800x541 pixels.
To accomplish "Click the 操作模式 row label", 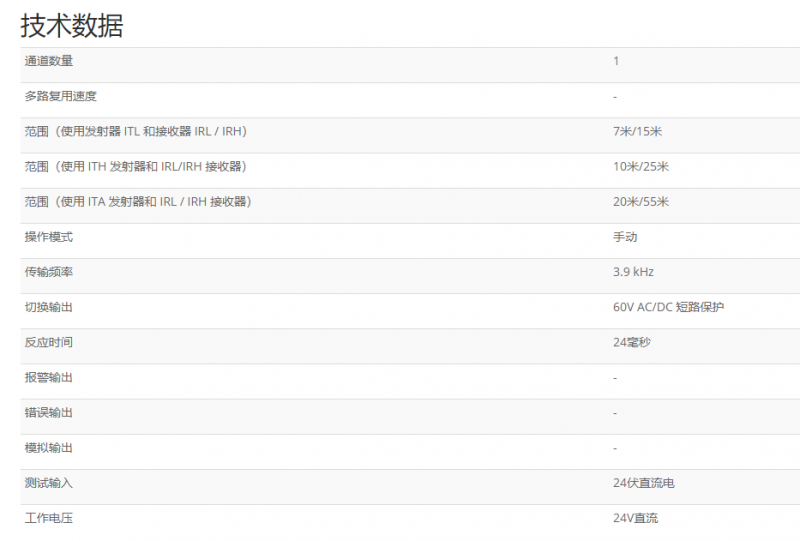I will [x=49, y=237].
